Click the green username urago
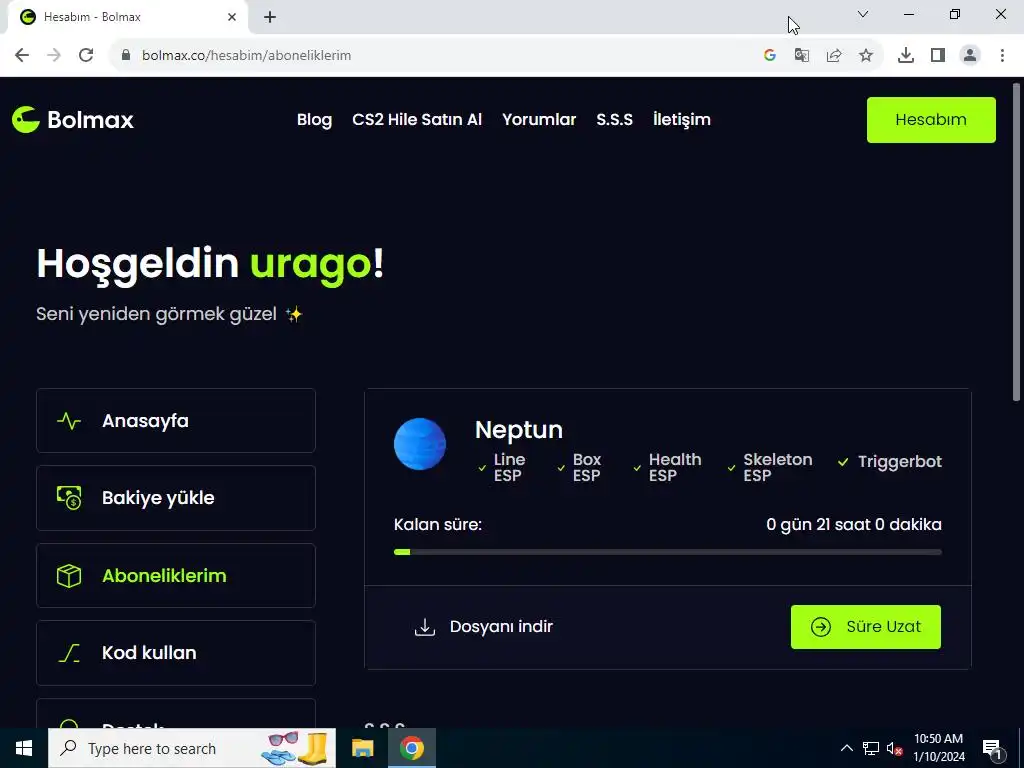Screen dimensions: 1024x768 pyautogui.click(x=311, y=263)
